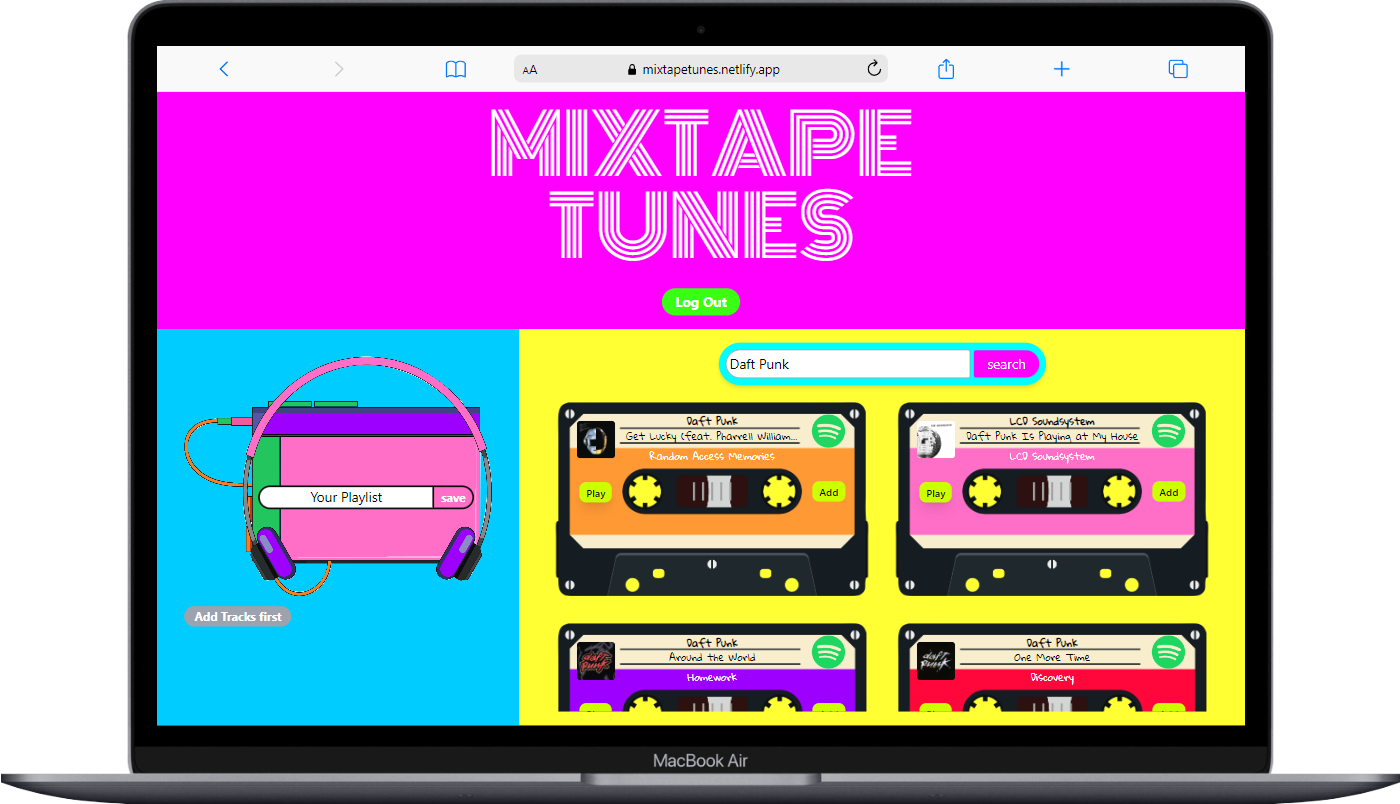Tap the AA reader text-size icon
Viewport: 1400px width, 804px height.
530,70
